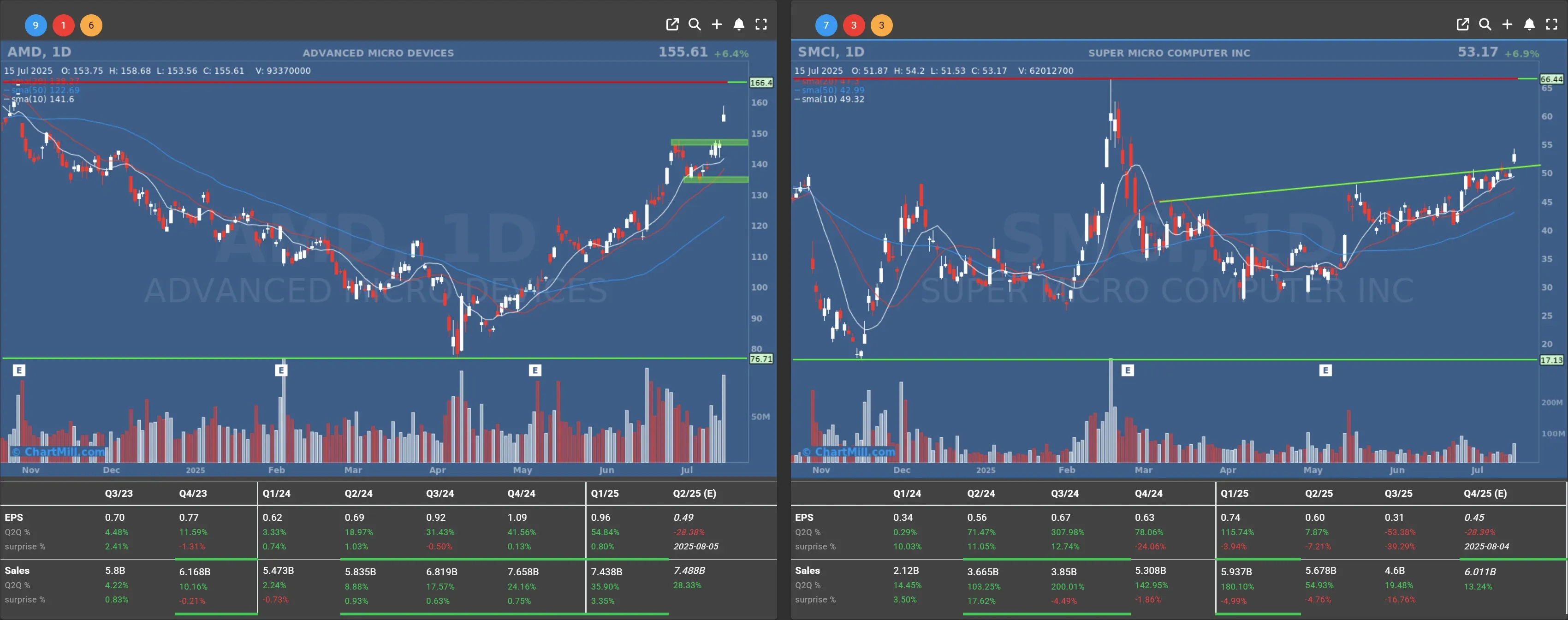Click the SMCI change +6.9% label

click(1522, 54)
